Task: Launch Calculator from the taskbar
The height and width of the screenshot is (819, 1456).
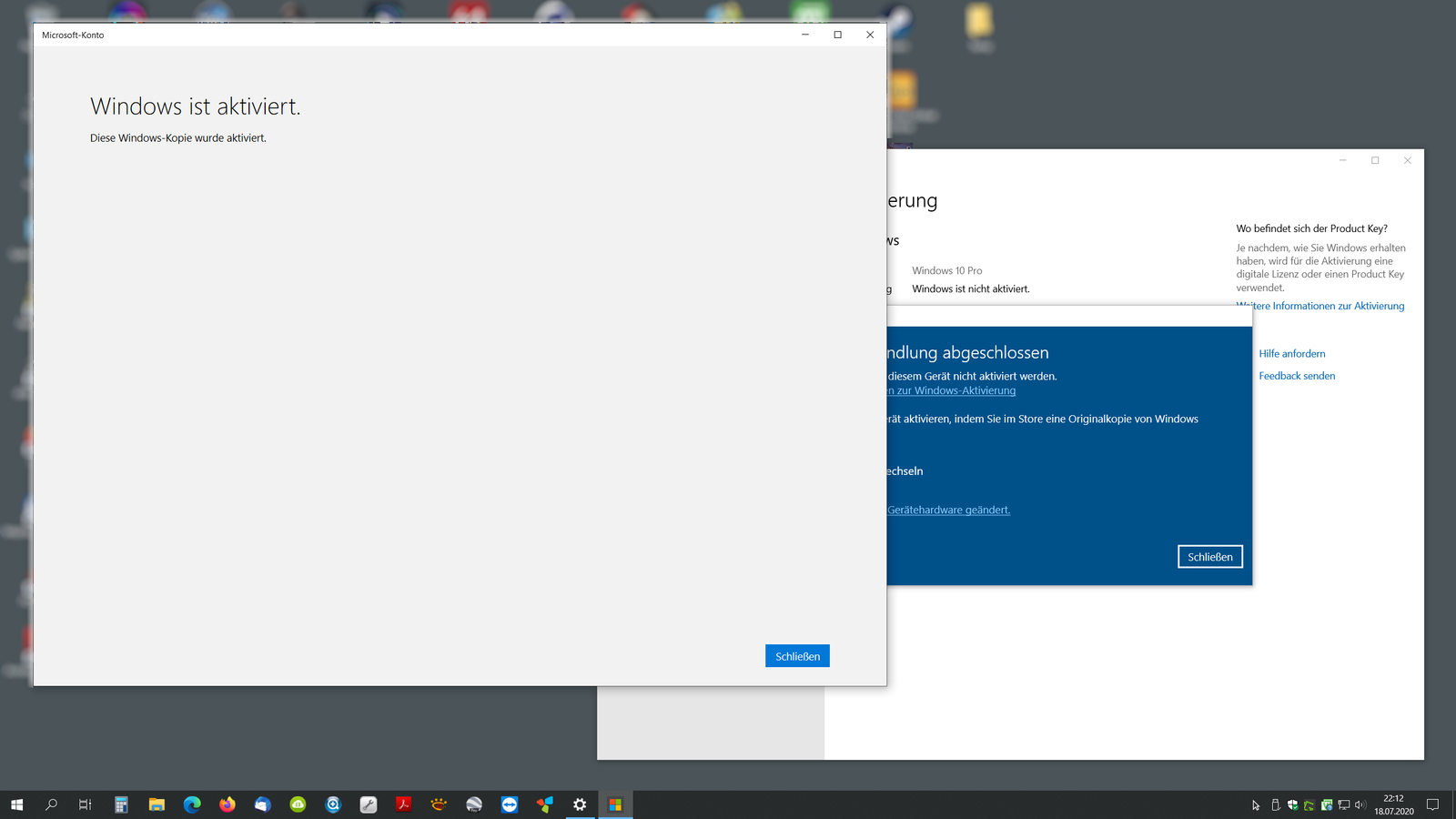Action: [121, 804]
